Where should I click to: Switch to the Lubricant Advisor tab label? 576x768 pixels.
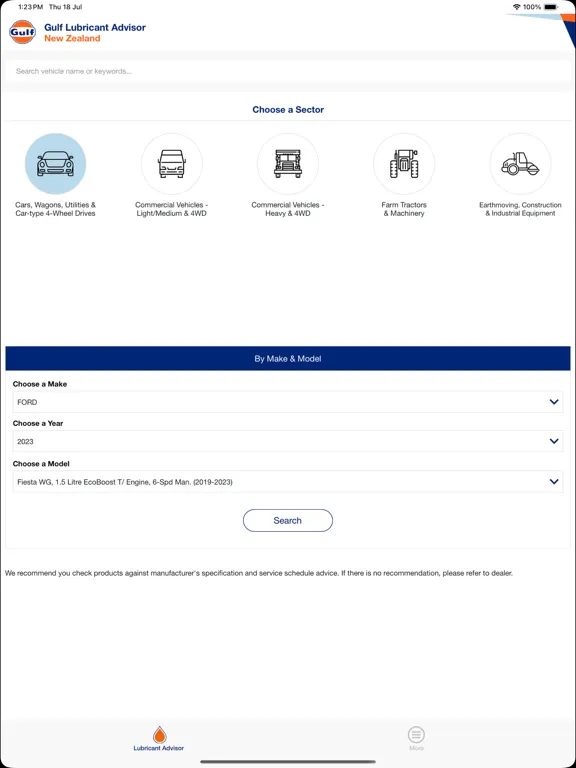159,748
